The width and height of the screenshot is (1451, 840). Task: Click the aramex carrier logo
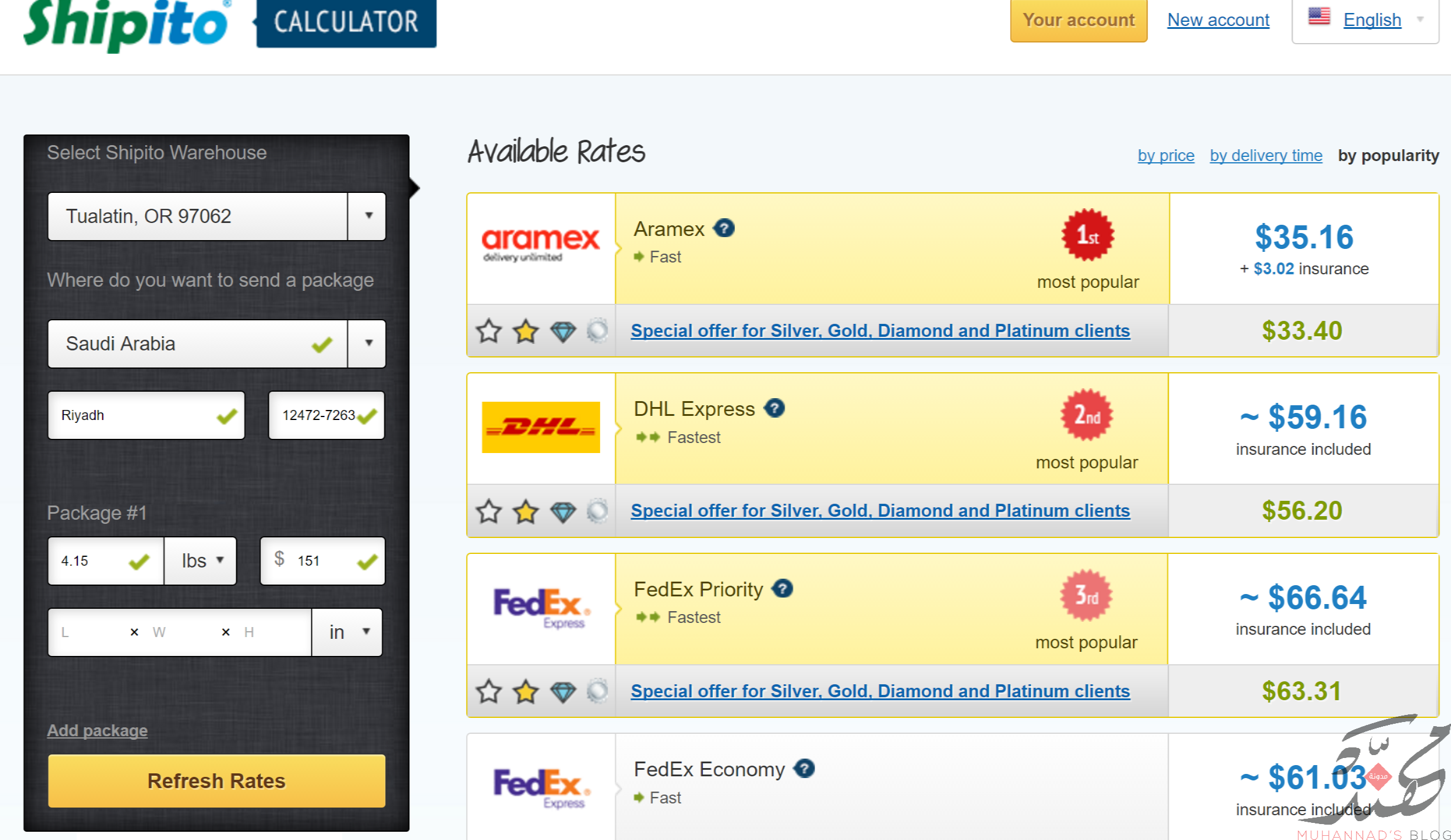tap(541, 244)
